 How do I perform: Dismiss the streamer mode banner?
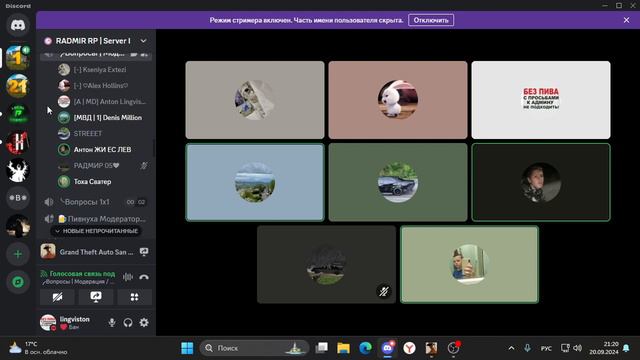point(626,20)
